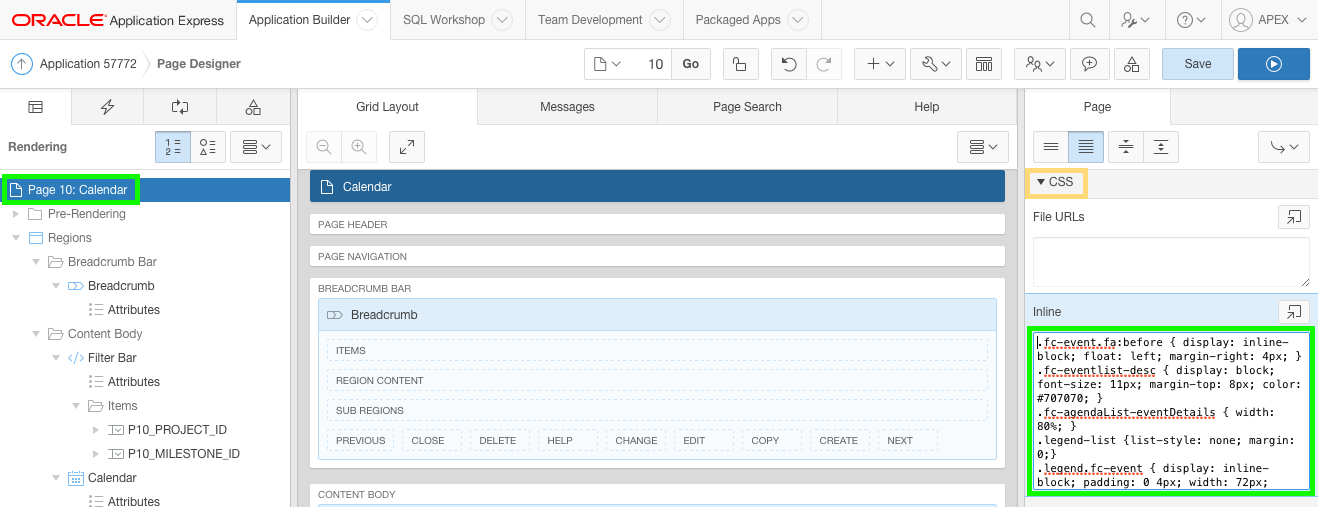Select the Breadcrumb region in grid layout
Screen dimensions: 1318x507
[x=657, y=315]
